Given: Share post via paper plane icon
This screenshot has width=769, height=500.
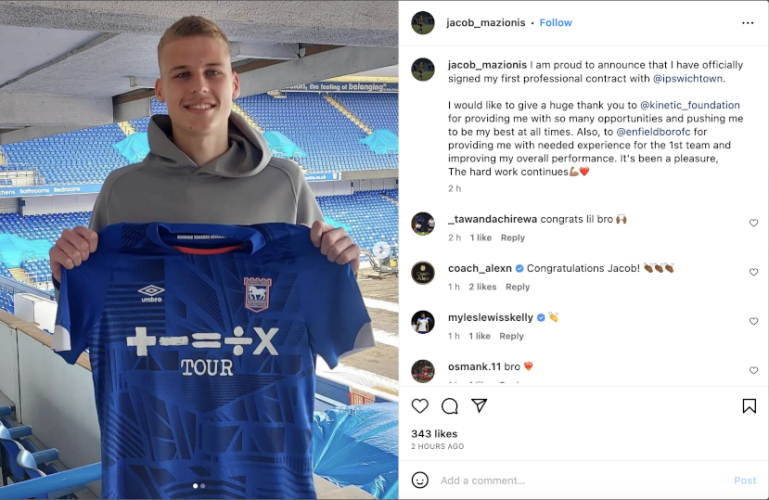Looking at the screenshot, I should click(479, 405).
